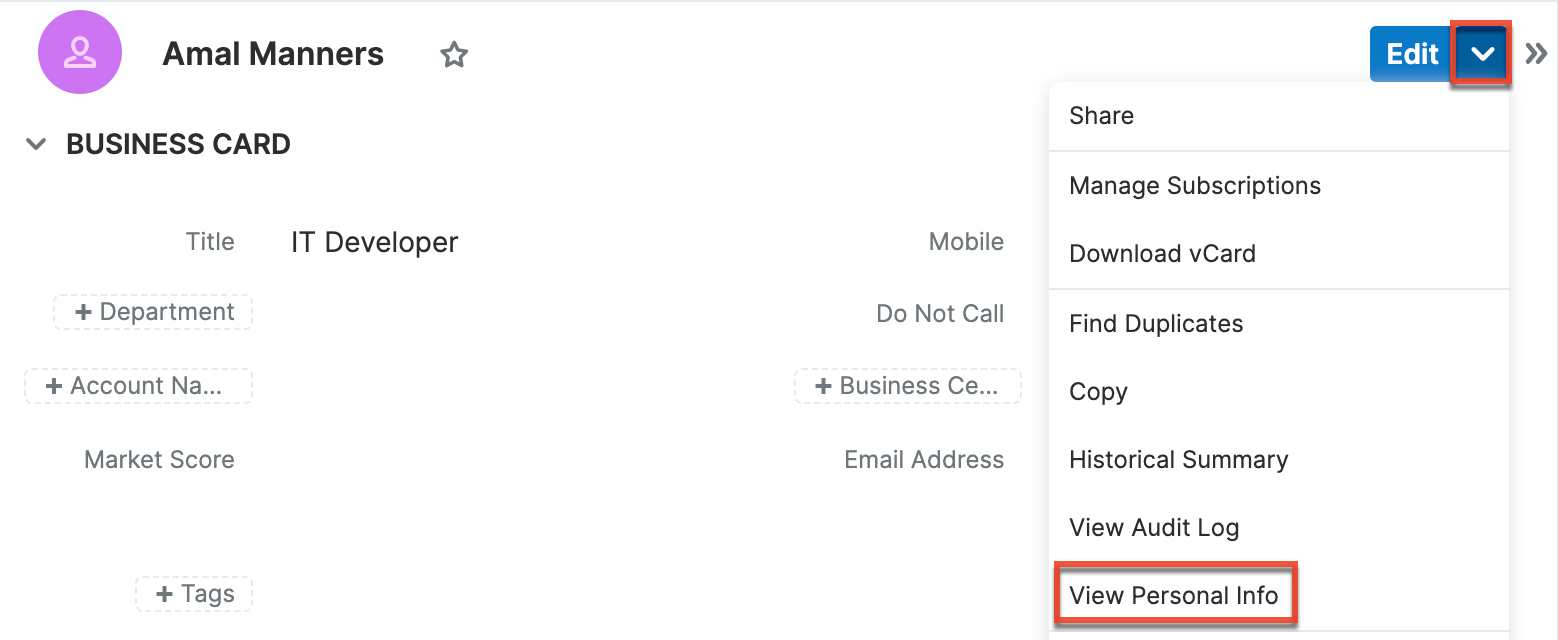Screen dimensions: 1558x640
Task: Choose Copy from the actions menu
Action: 1097,391
